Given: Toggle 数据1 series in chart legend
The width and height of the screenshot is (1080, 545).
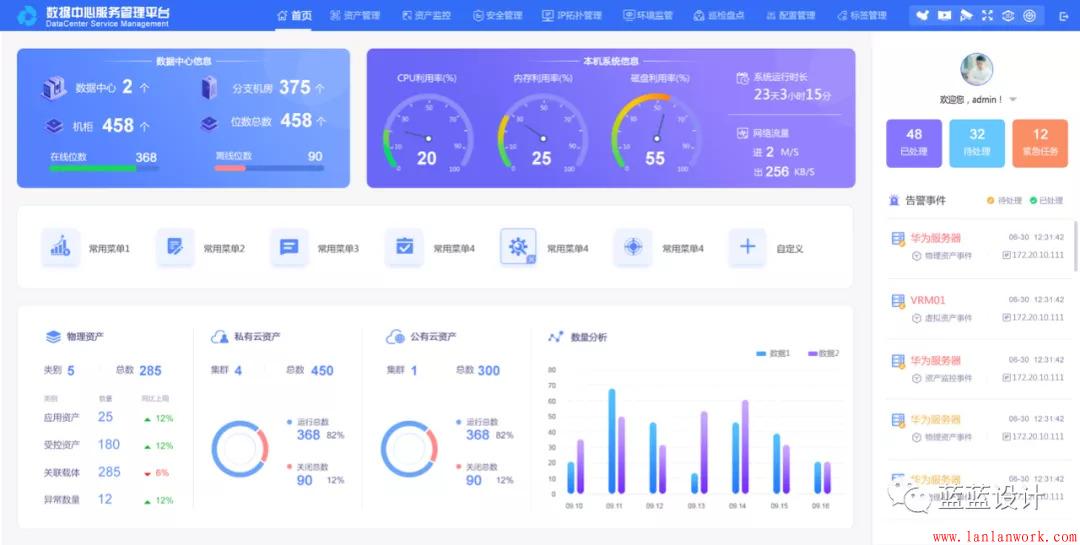Looking at the screenshot, I should coord(774,354).
